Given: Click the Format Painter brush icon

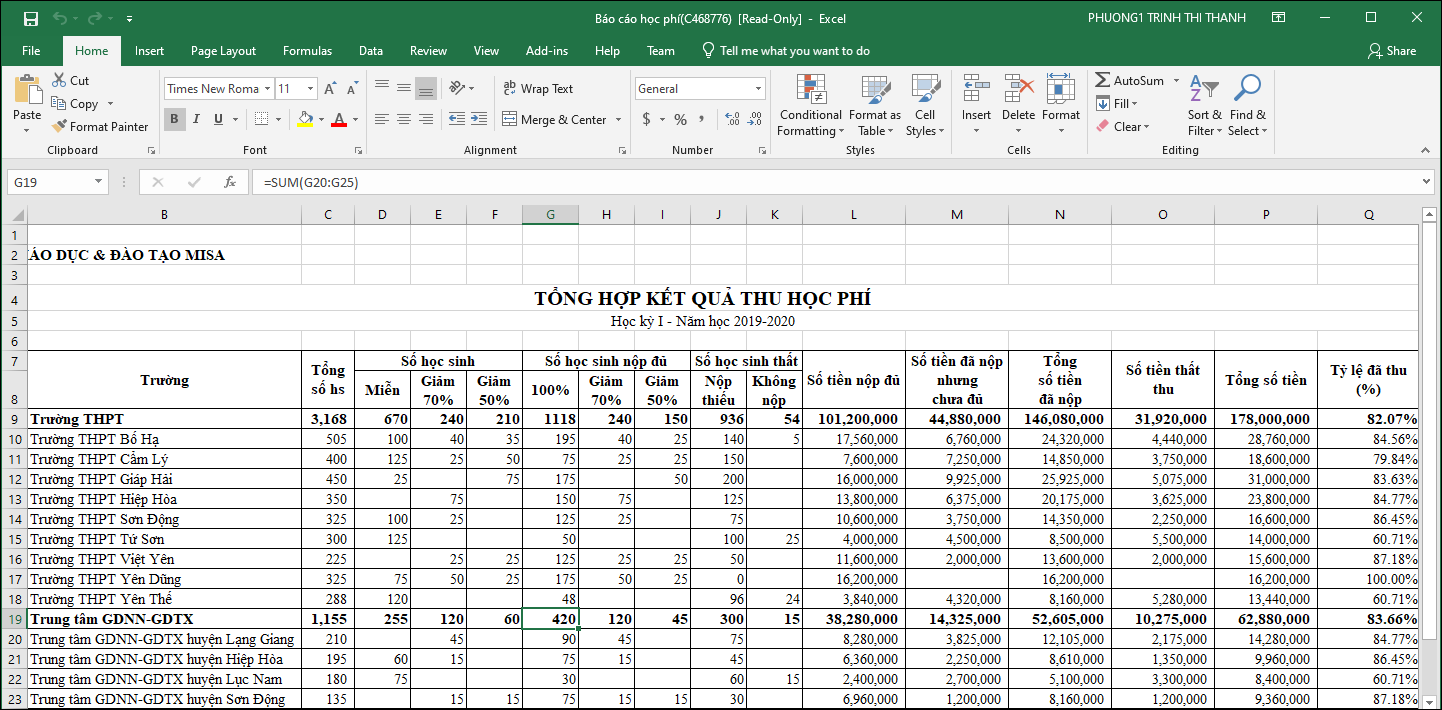Looking at the screenshot, I should (x=59, y=127).
